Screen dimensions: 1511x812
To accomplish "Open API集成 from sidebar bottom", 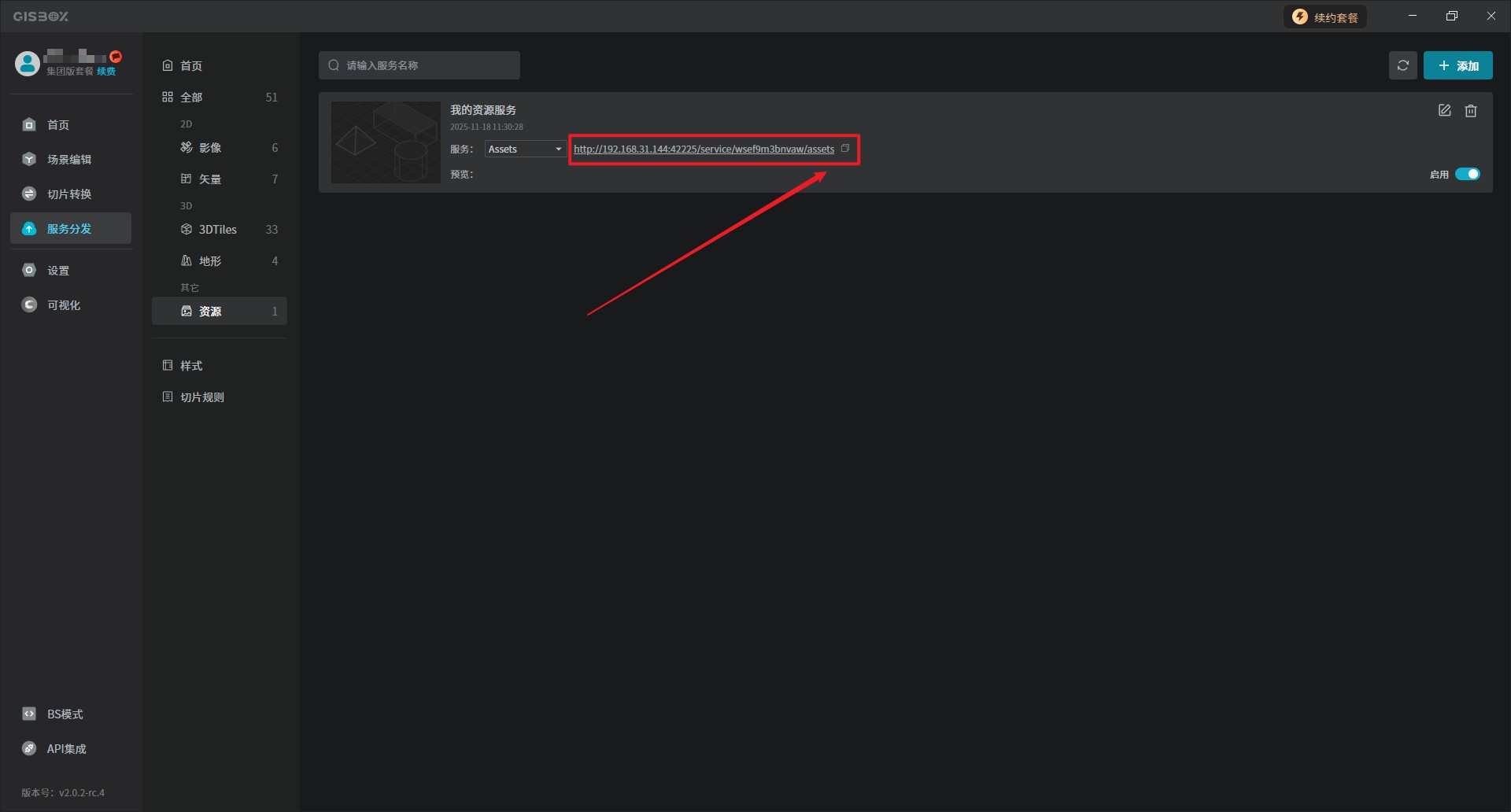I will pos(66,749).
